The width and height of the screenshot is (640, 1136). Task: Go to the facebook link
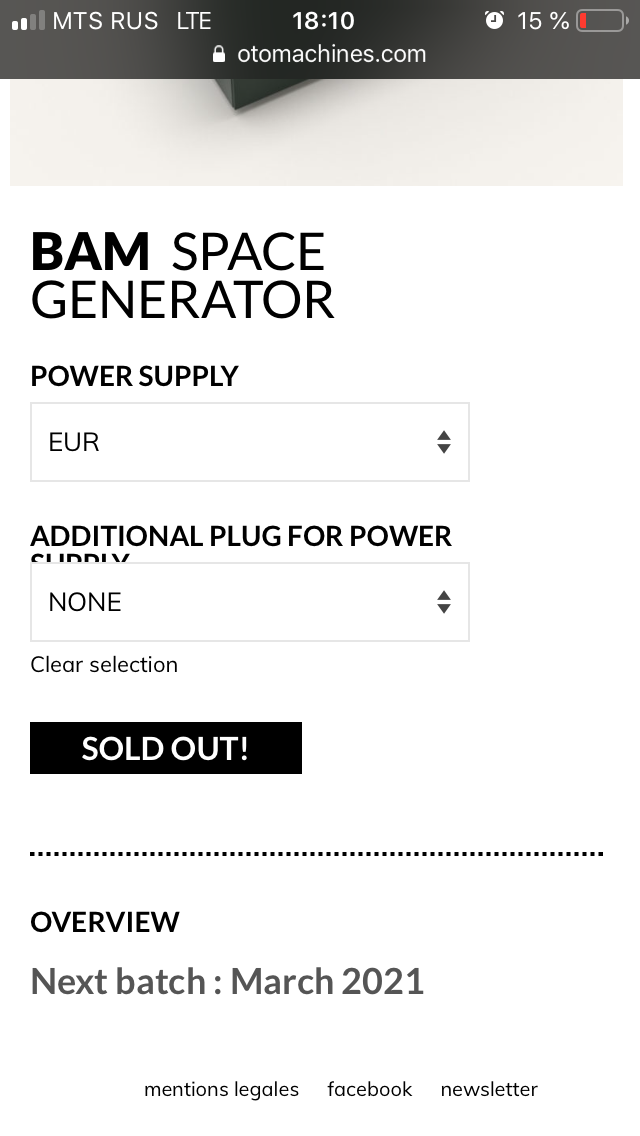[369, 1089]
